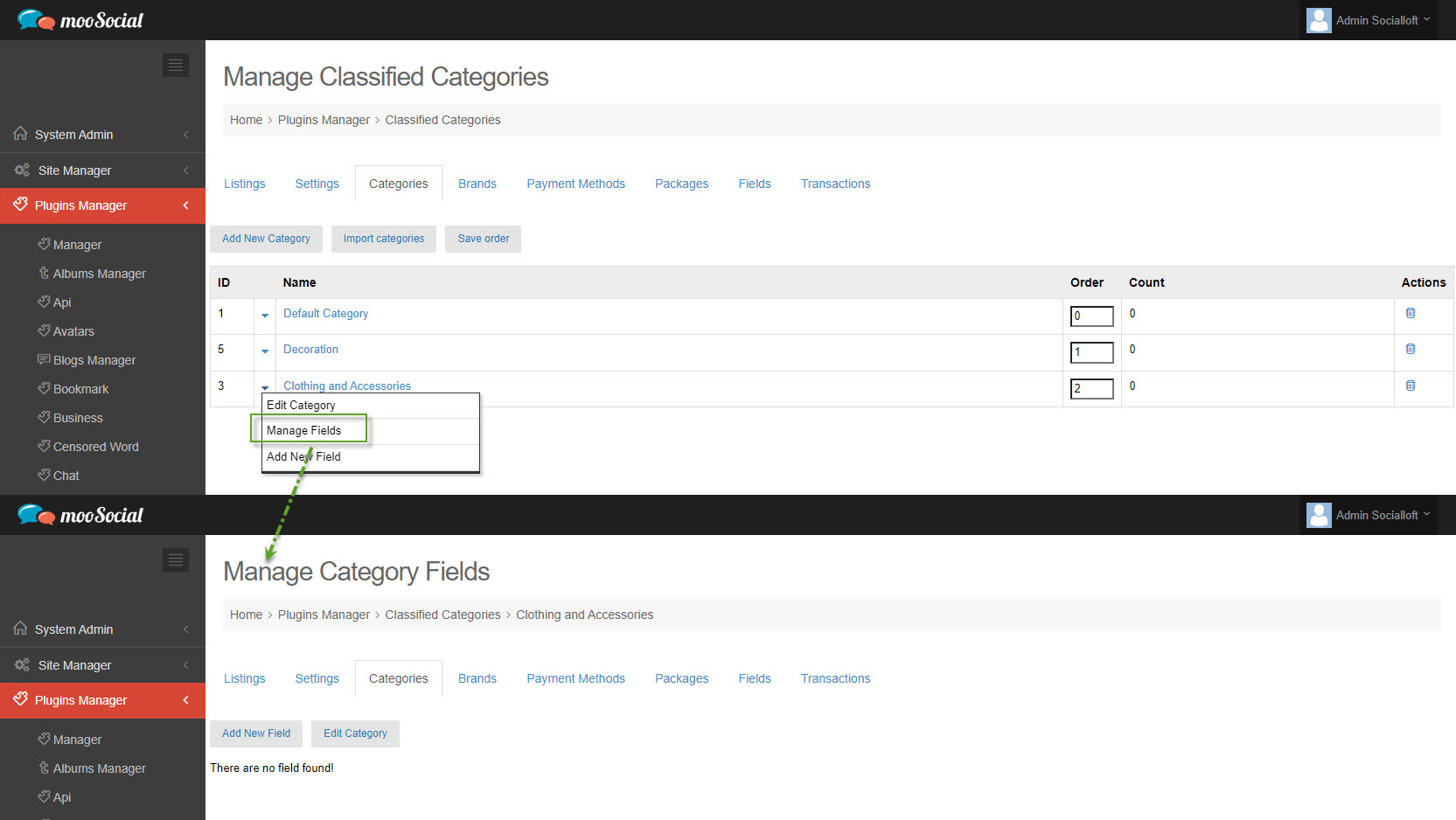Delete Clothing and Accessories using trash icon
The width and height of the screenshot is (1456, 820).
pyautogui.click(x=1411, y=386)
